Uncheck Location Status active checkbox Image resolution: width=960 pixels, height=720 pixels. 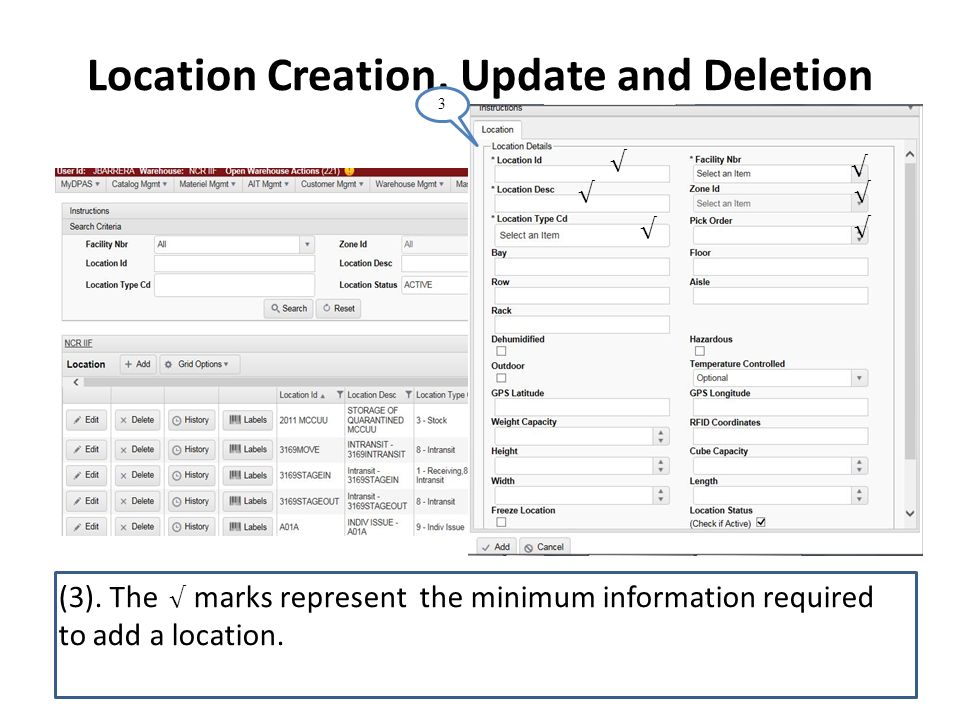761,522
